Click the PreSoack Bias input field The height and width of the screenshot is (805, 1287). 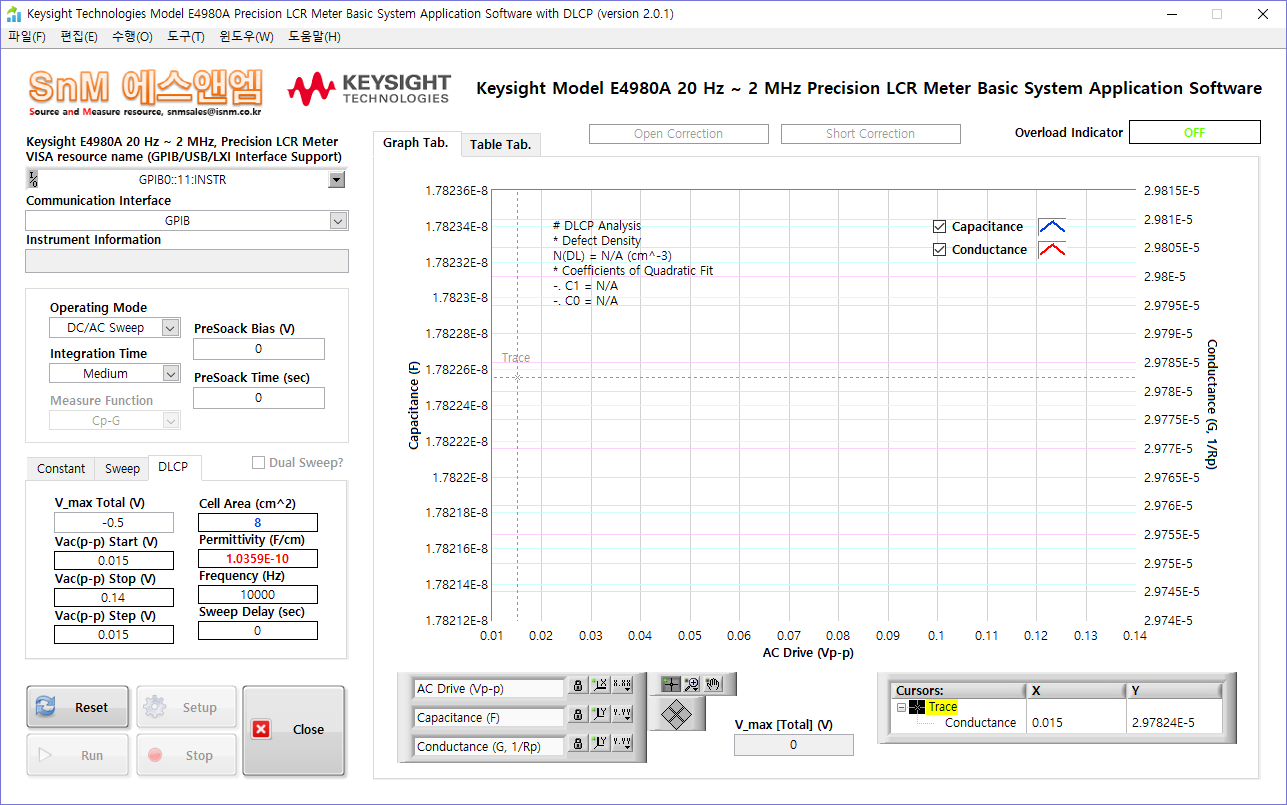259,349
